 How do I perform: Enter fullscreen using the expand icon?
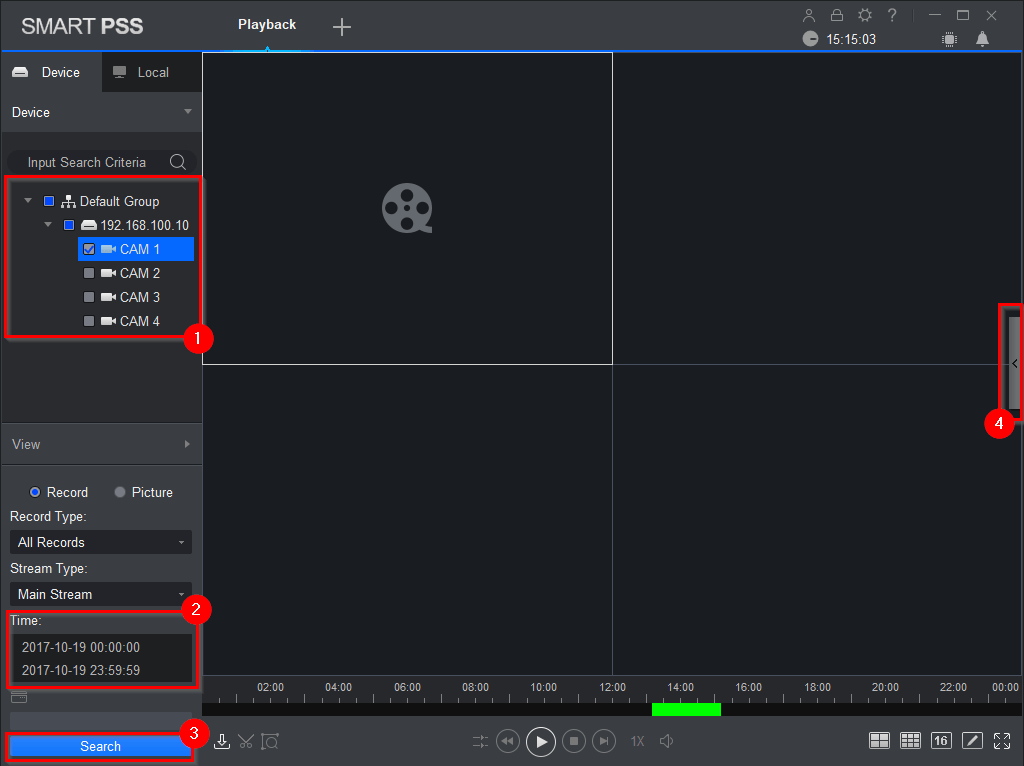tap(1002, 741)
